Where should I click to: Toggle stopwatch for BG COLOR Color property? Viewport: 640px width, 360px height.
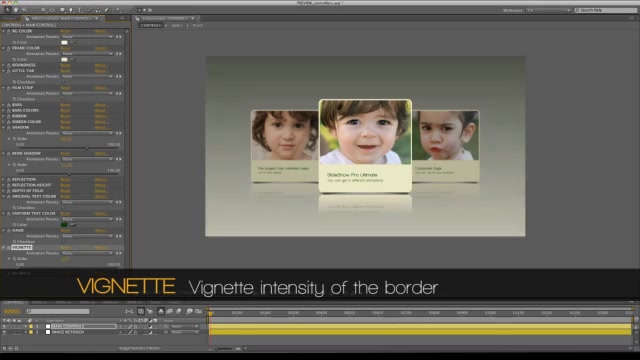click(x=14, y=42)
